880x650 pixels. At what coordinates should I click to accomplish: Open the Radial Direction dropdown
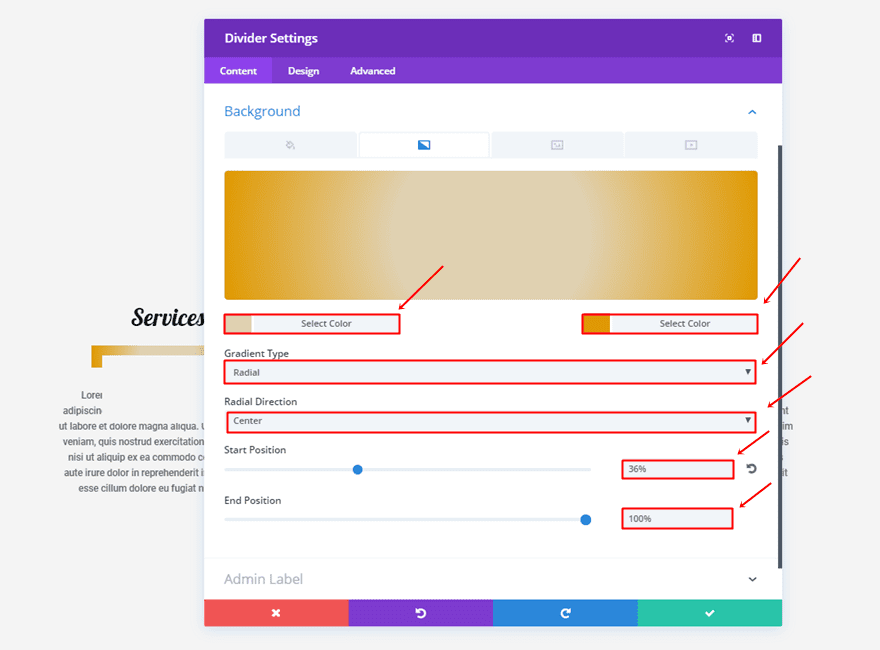(x=491, y=422)
